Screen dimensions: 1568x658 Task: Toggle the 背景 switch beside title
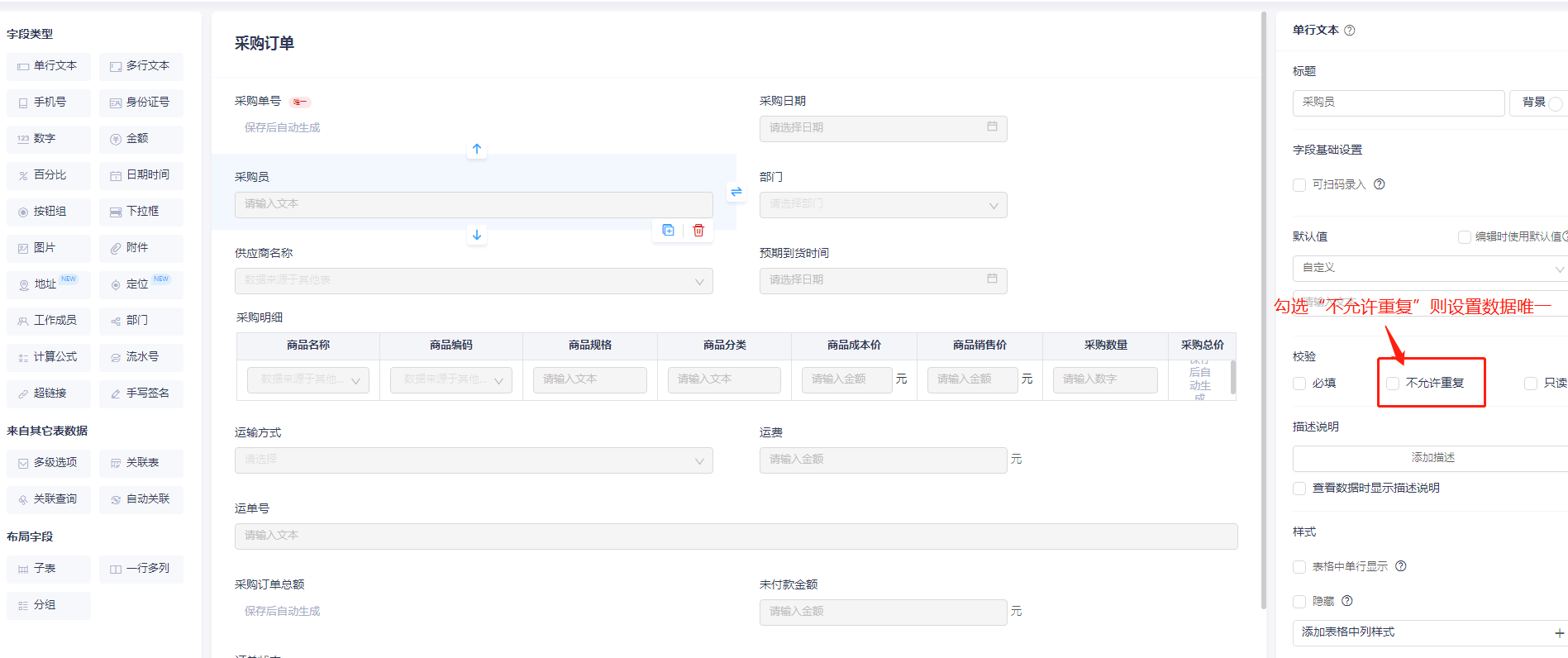(1557, 103)
